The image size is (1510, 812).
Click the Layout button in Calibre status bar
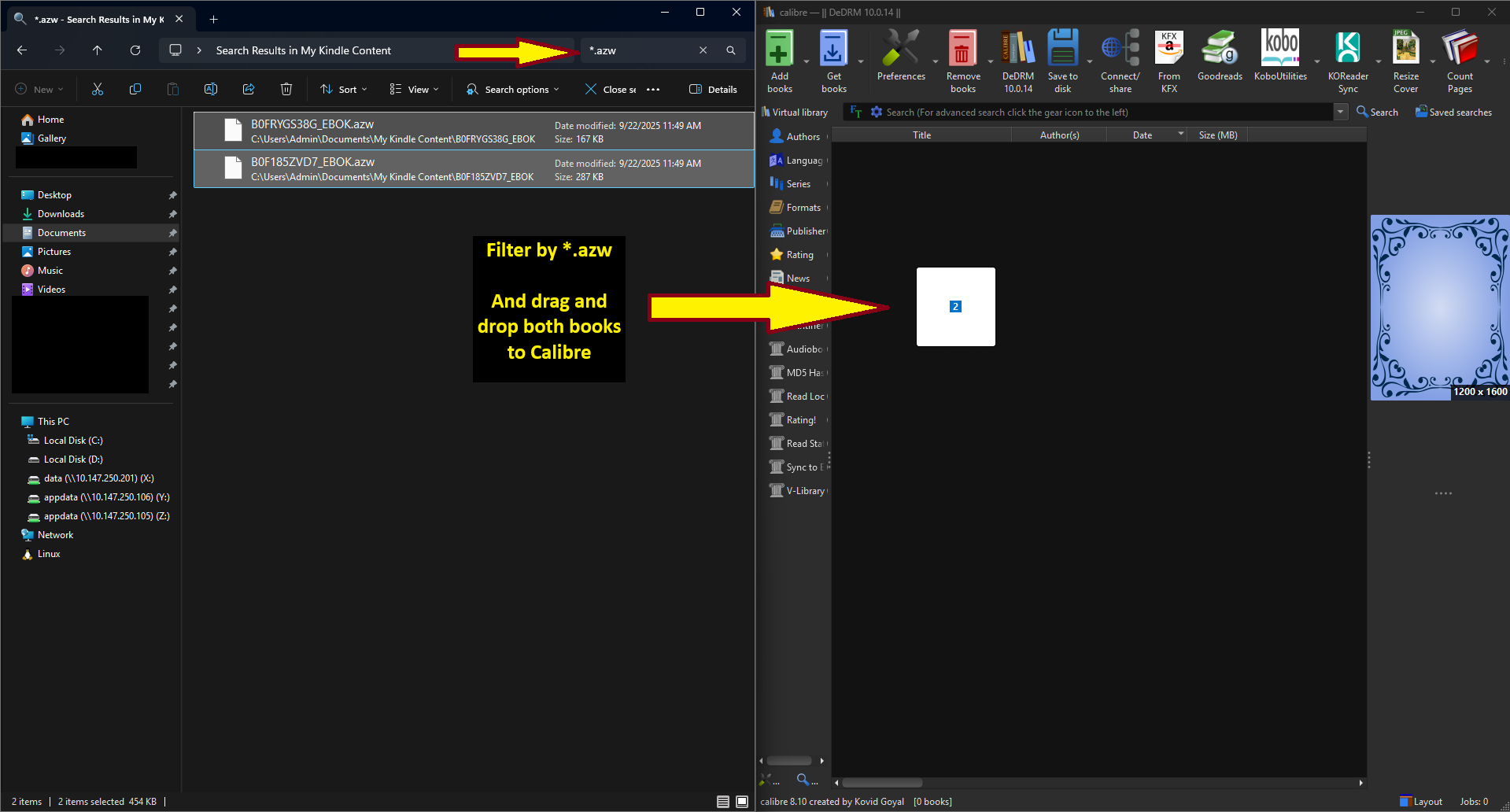pyautogui.click(x=1421, y=802)
